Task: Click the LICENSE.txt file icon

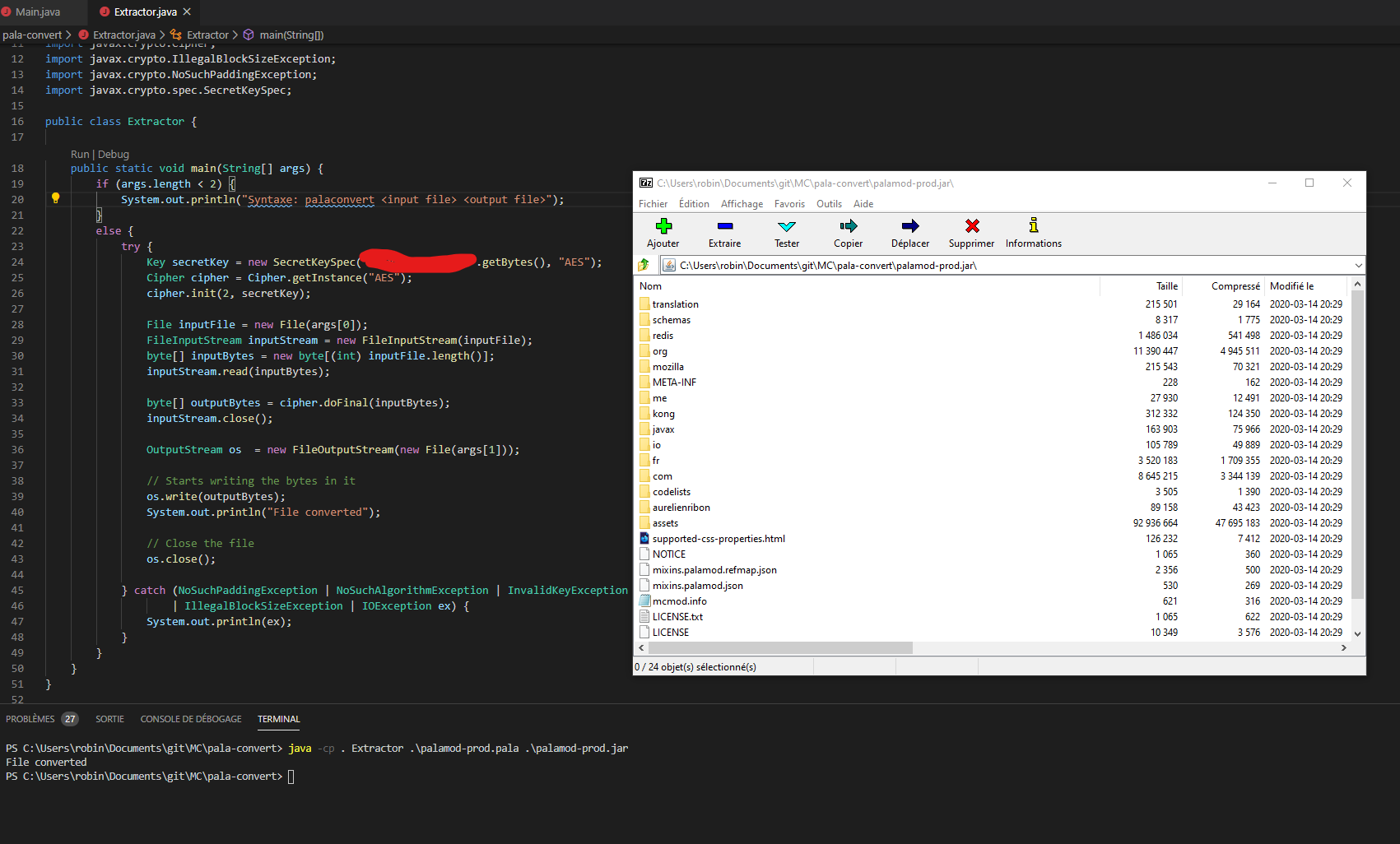Action: 644,616
